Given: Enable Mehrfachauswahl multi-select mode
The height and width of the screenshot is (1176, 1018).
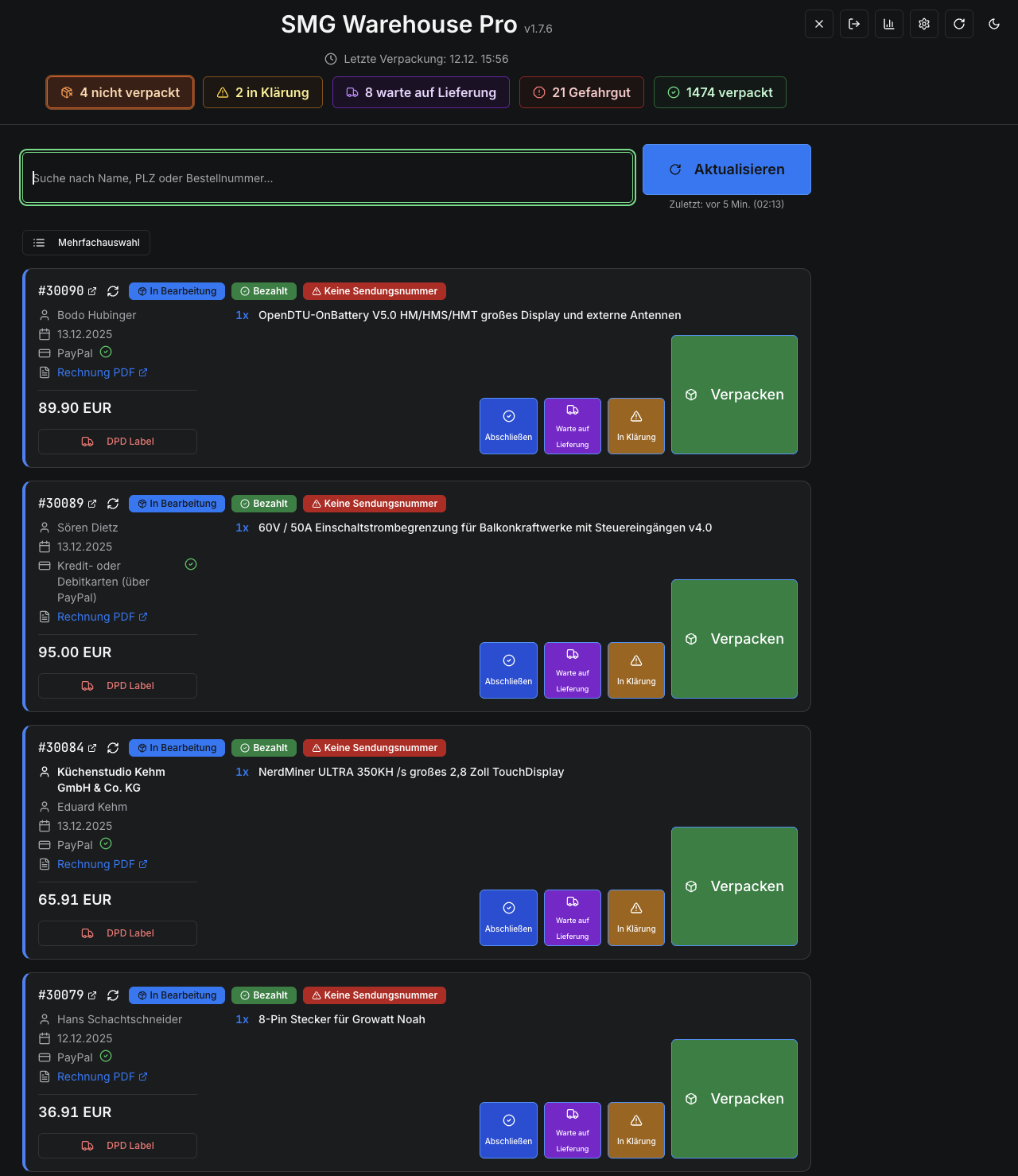Looking at the screenshot, I should pos(86,243).
